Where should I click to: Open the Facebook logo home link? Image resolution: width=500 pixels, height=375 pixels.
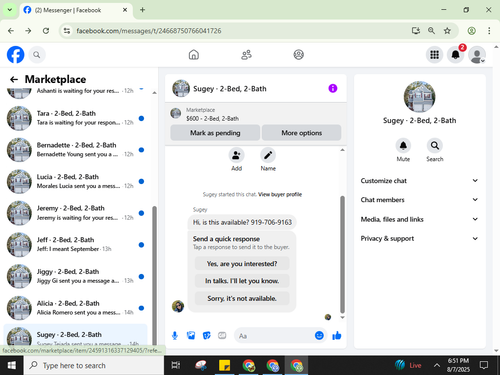click(15, 55)
